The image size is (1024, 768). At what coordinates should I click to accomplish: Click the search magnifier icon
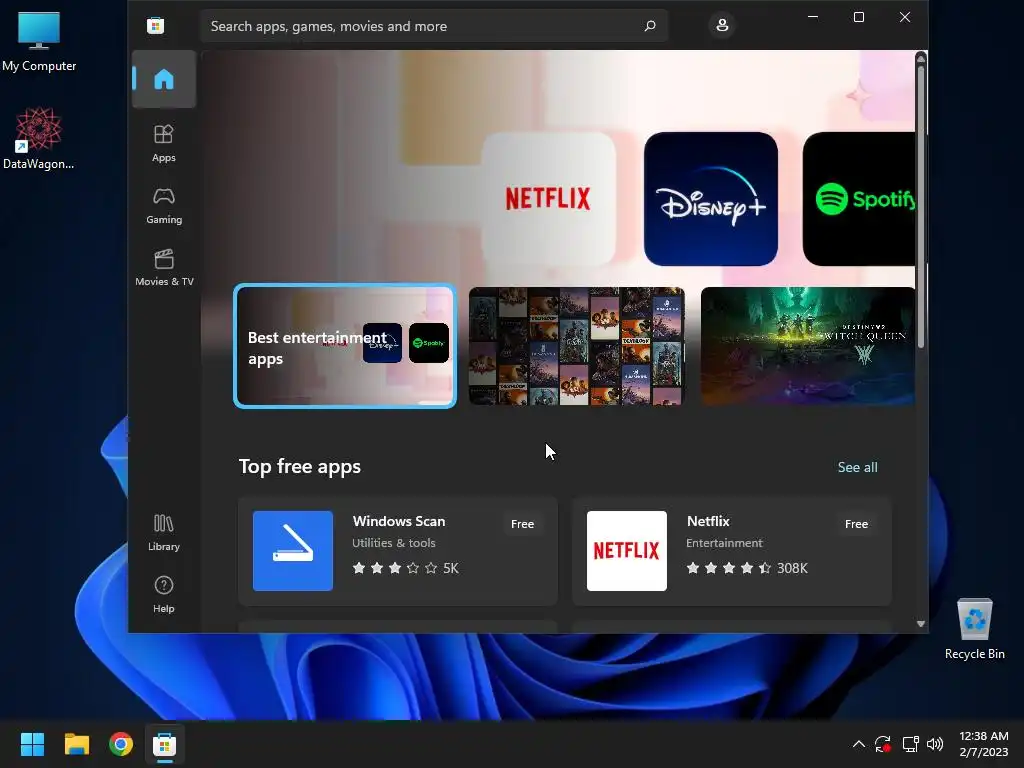650,26
